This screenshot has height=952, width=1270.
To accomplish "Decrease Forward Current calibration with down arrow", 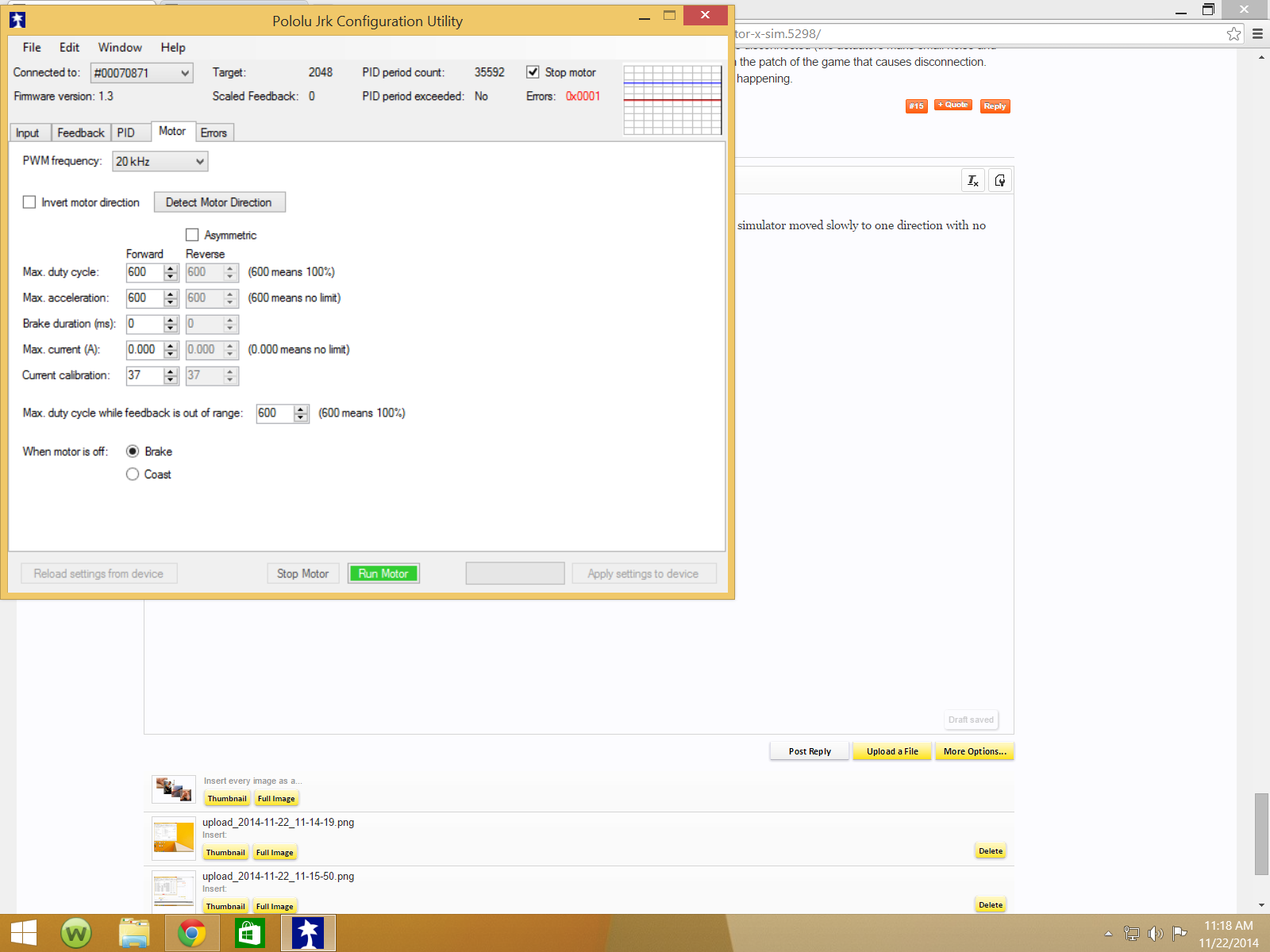I will point(171,380).
